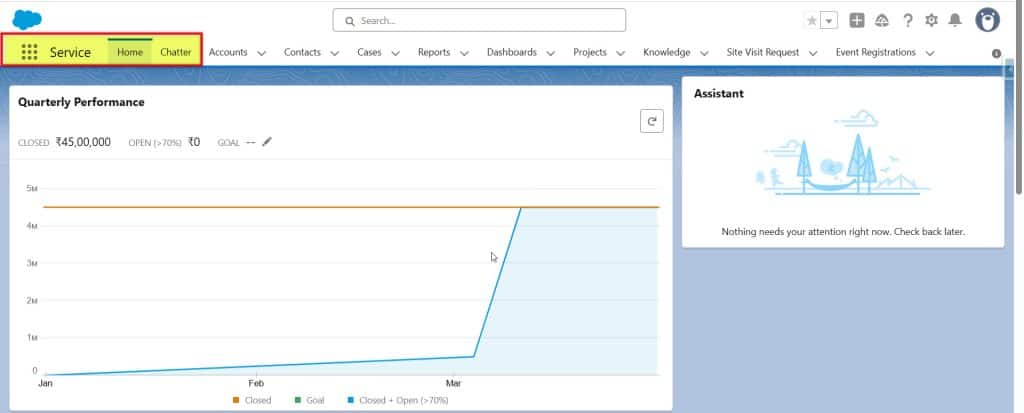This screenshot has width=1024, height=413.
Task: Expand the Site Visit Request chevron
Action: tap(813, 54)
